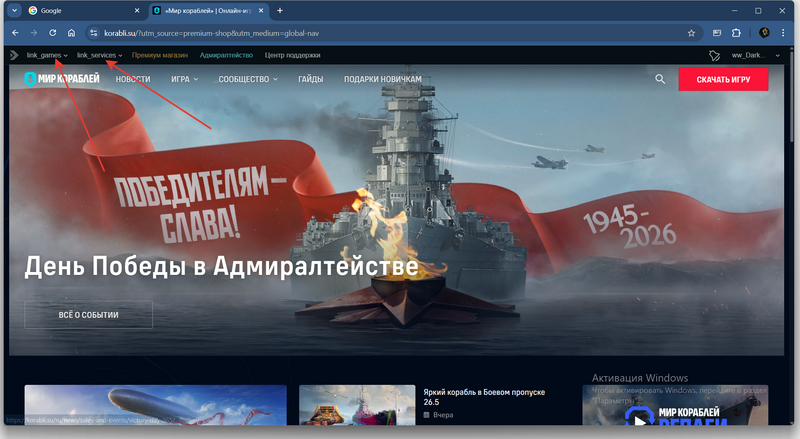Click the День Победы в Адмиралтействе headline
800x439 pixels.
click(x=221, y=266)
